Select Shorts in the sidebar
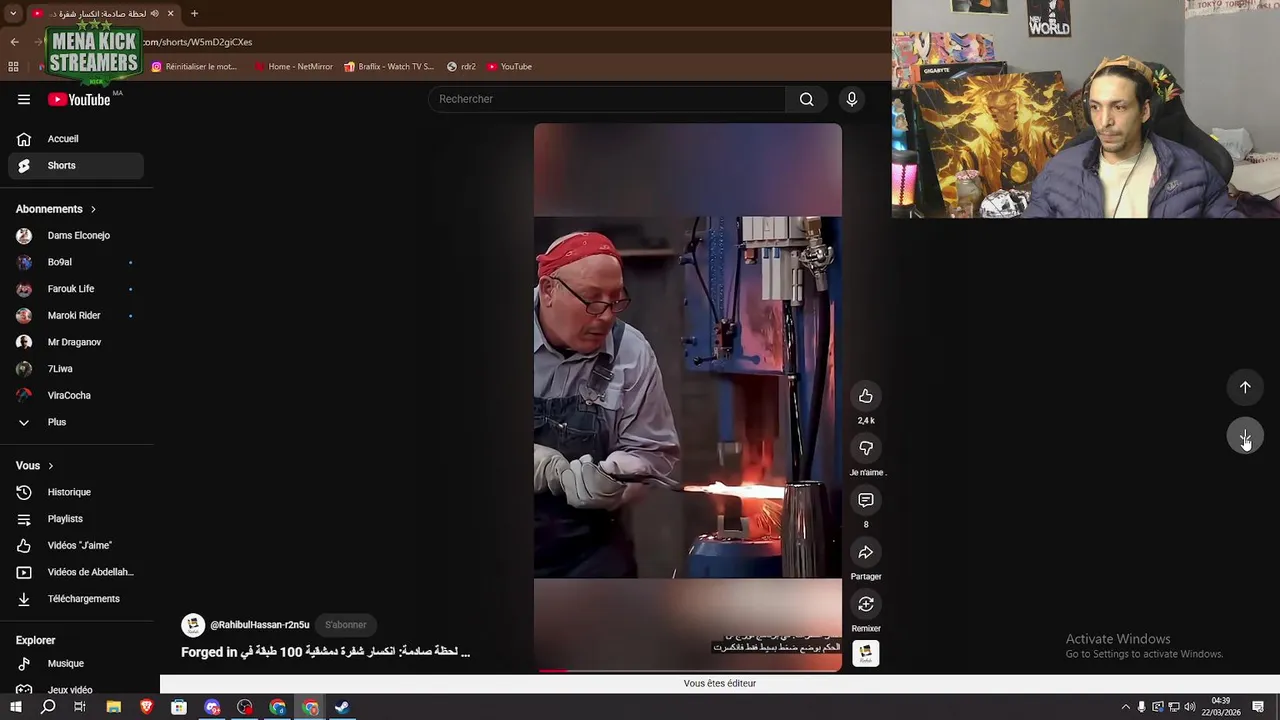This screenshot has height=720, width=1280. point(76,165)
